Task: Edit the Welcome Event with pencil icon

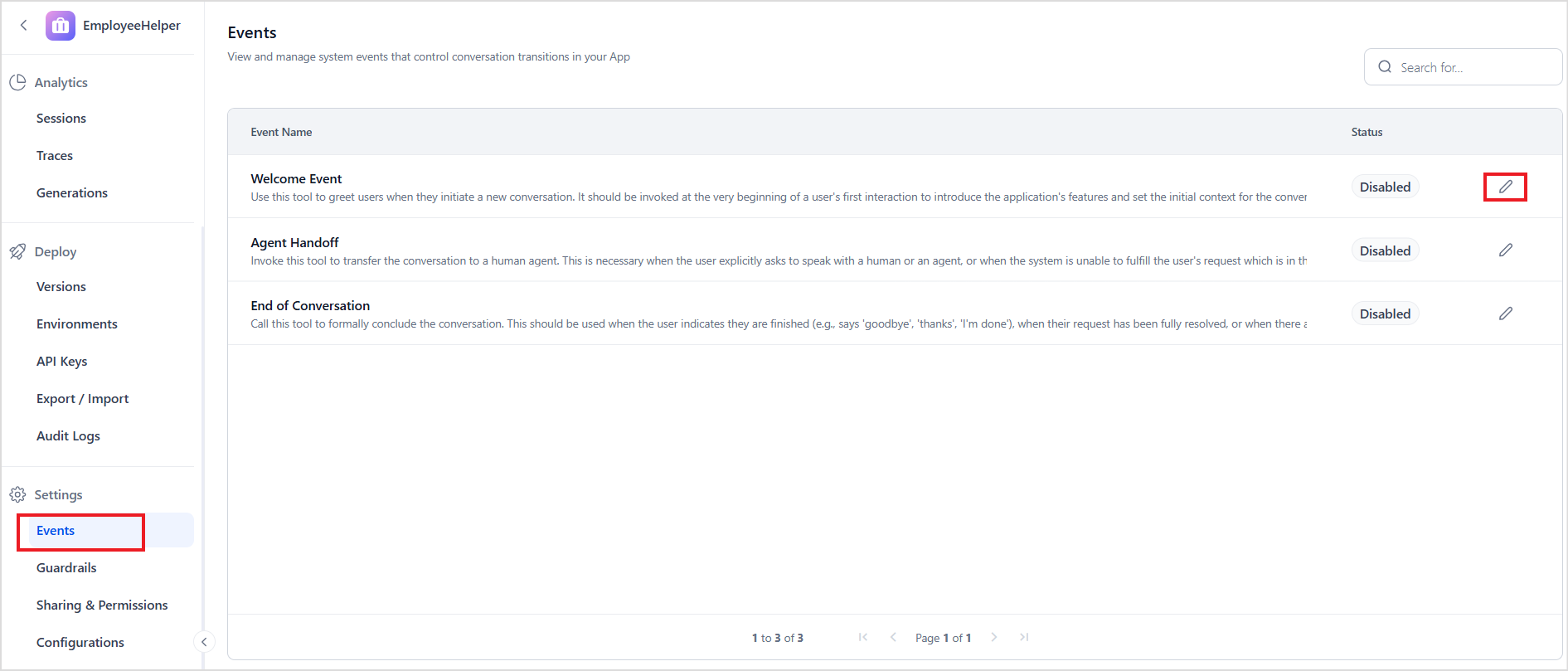Action: [1505, 187]
